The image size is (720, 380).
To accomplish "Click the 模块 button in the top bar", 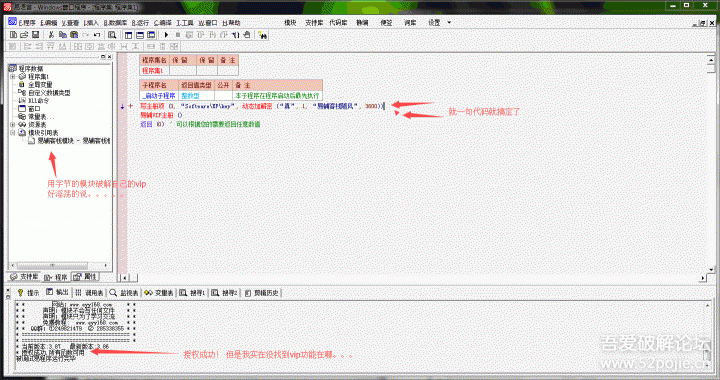I will point(290,22).
